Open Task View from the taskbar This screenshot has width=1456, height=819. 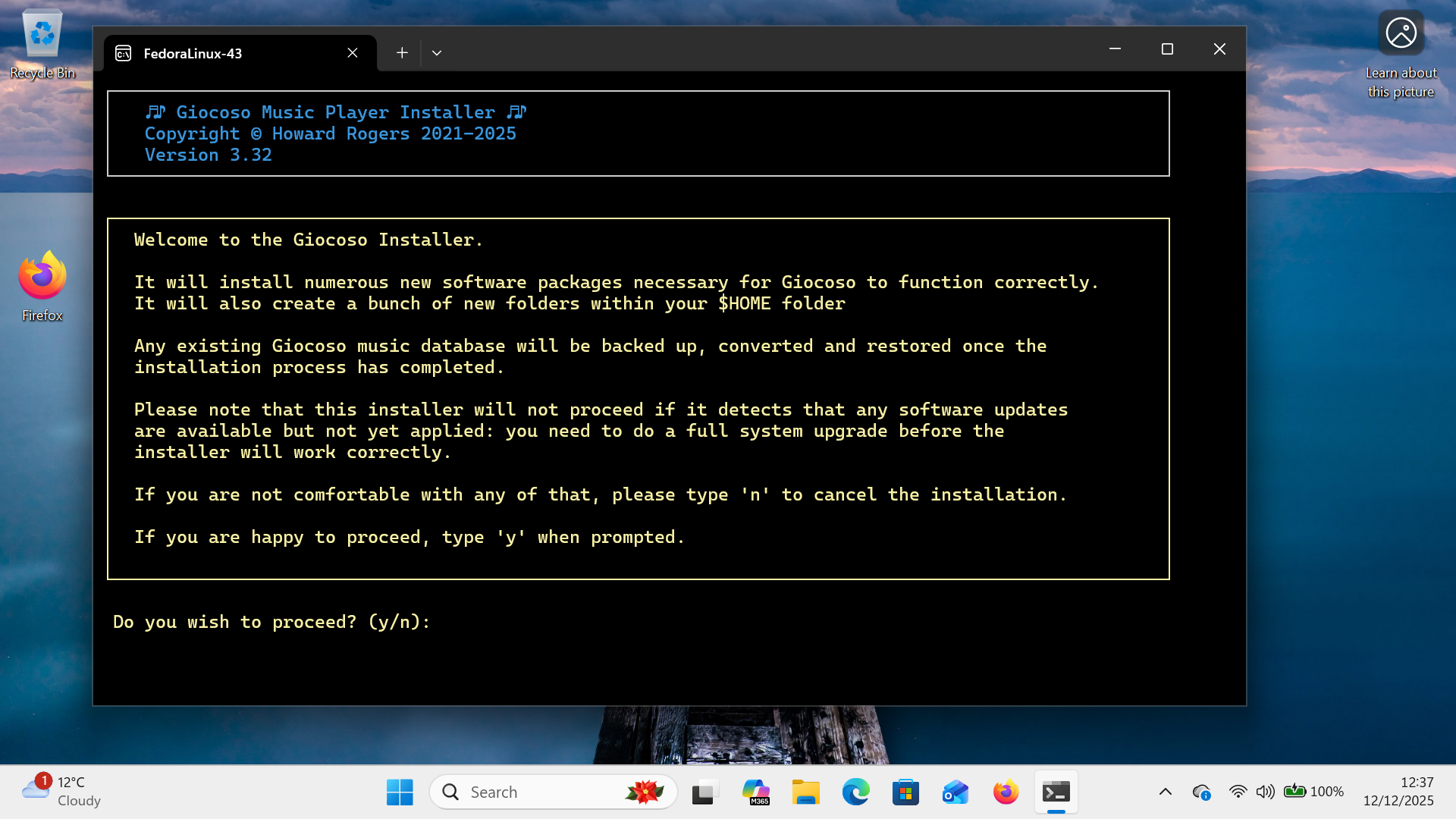point(704,792)
